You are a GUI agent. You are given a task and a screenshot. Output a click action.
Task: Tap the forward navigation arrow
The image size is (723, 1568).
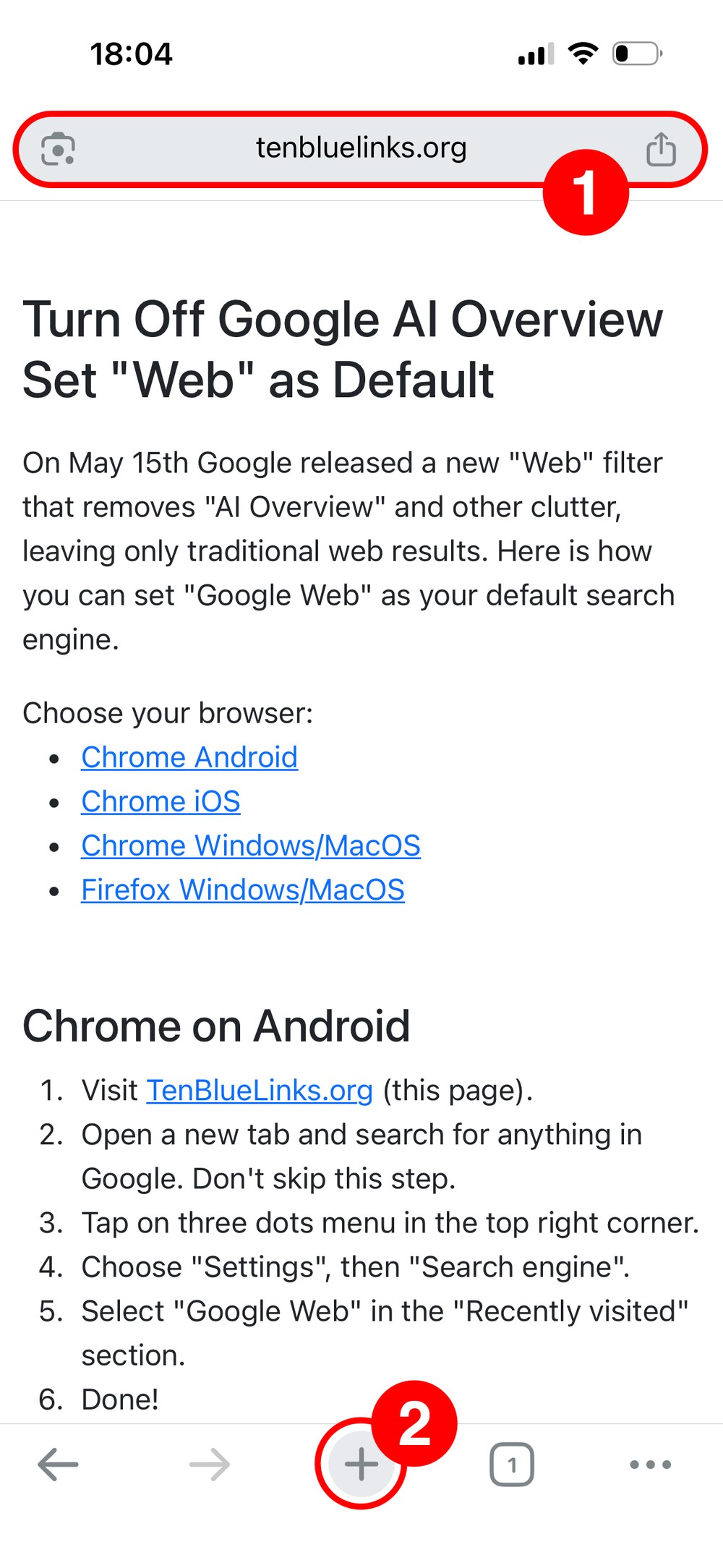[x=210, y=1465]
